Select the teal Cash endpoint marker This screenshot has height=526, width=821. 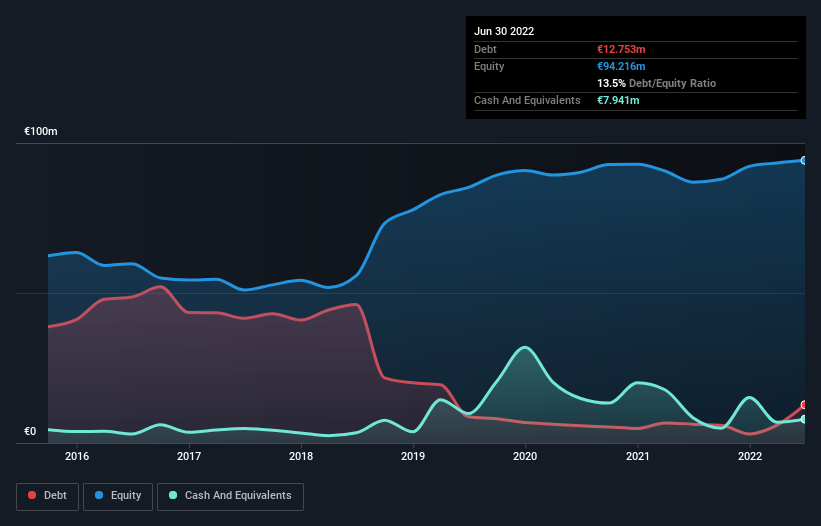[804, 419]
